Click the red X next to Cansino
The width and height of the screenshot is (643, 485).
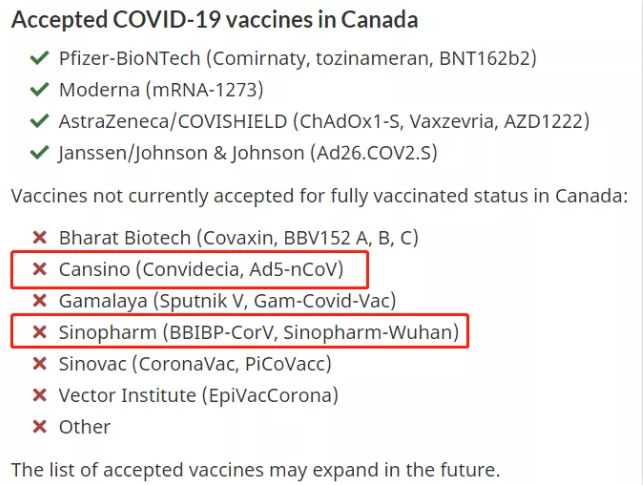40,269
